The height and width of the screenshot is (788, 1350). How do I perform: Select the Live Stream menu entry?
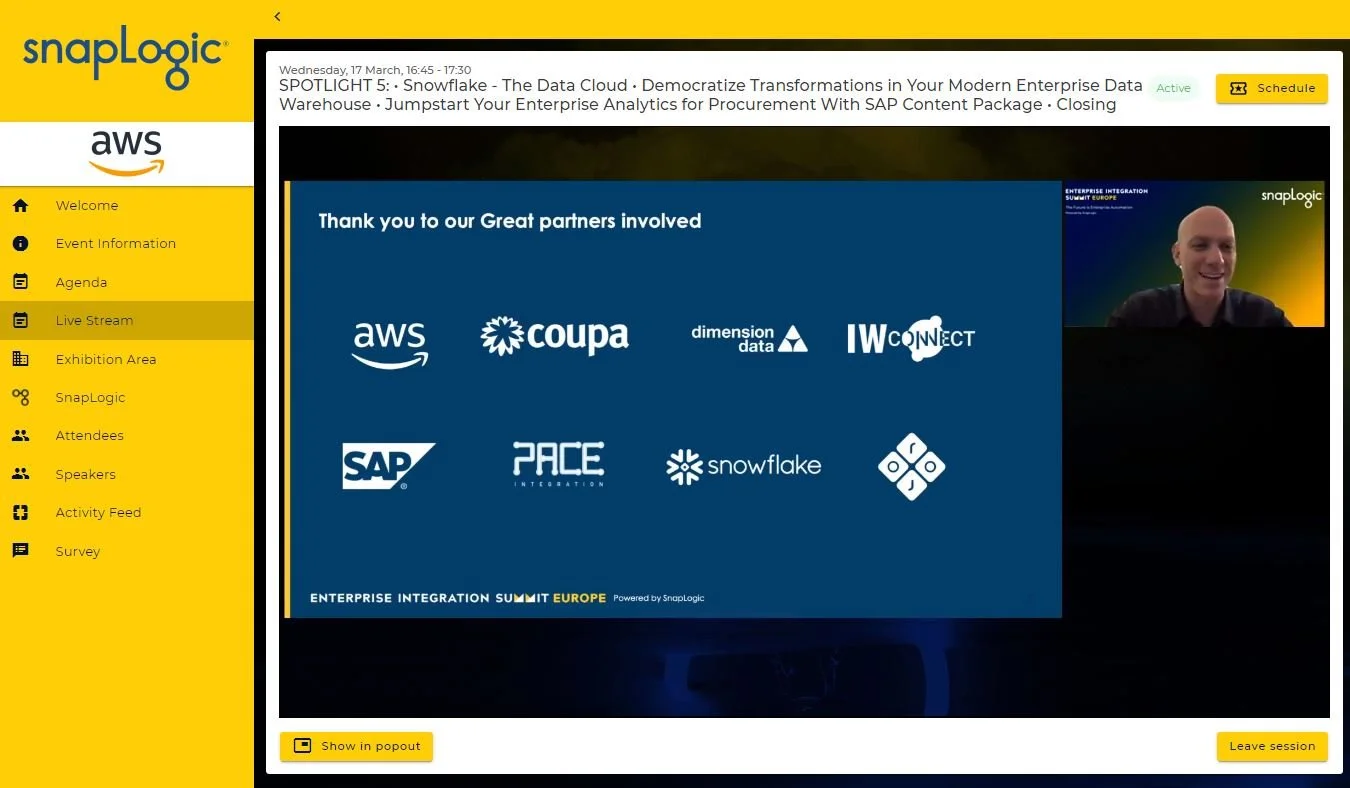click(x=94, y=320)
